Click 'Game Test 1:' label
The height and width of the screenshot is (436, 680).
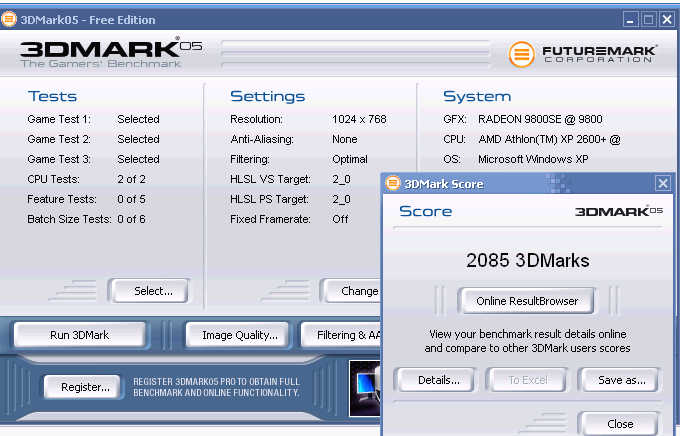59,119
